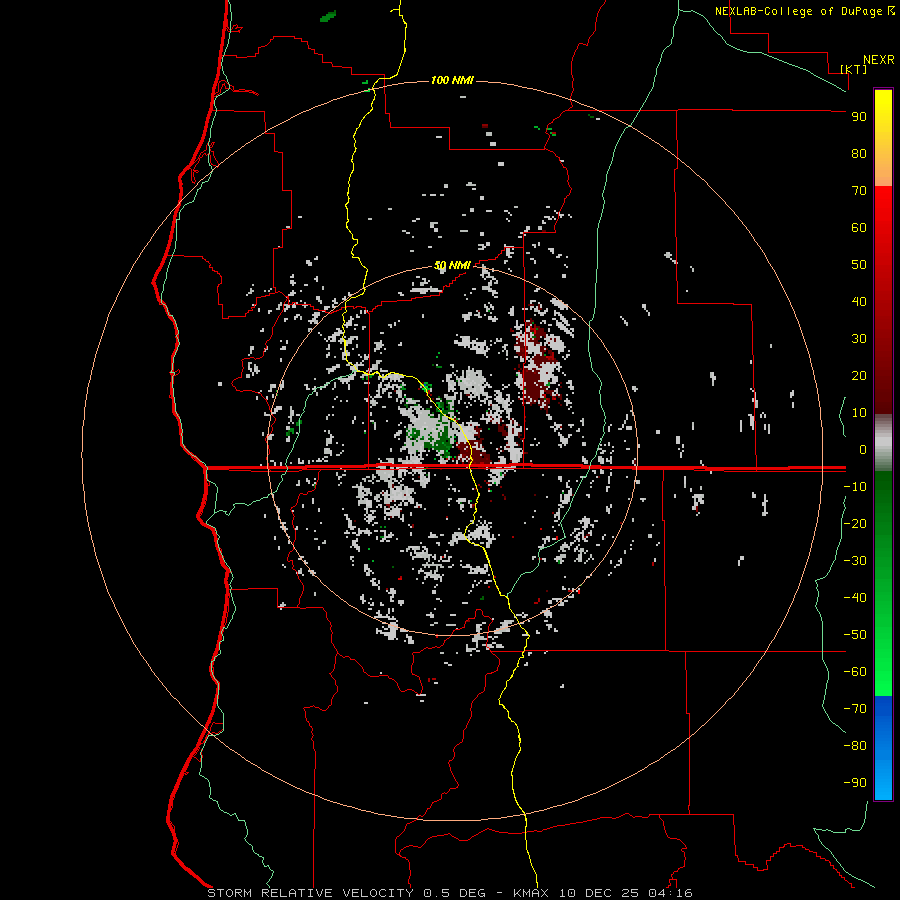Click the NEXR label at top right
The width and height of the screenshot is (900, 900).
click(x=879, y=60)
